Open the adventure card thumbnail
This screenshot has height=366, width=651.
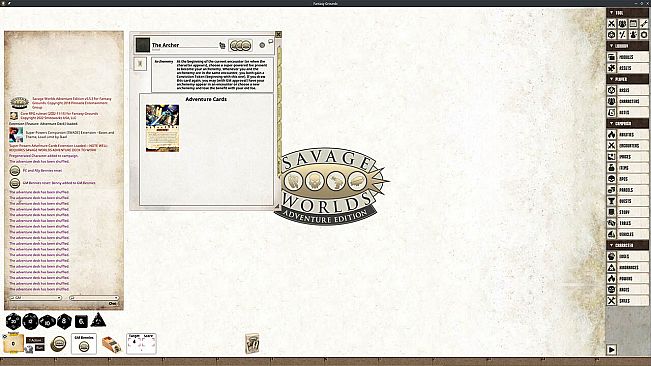pos(162,128)
